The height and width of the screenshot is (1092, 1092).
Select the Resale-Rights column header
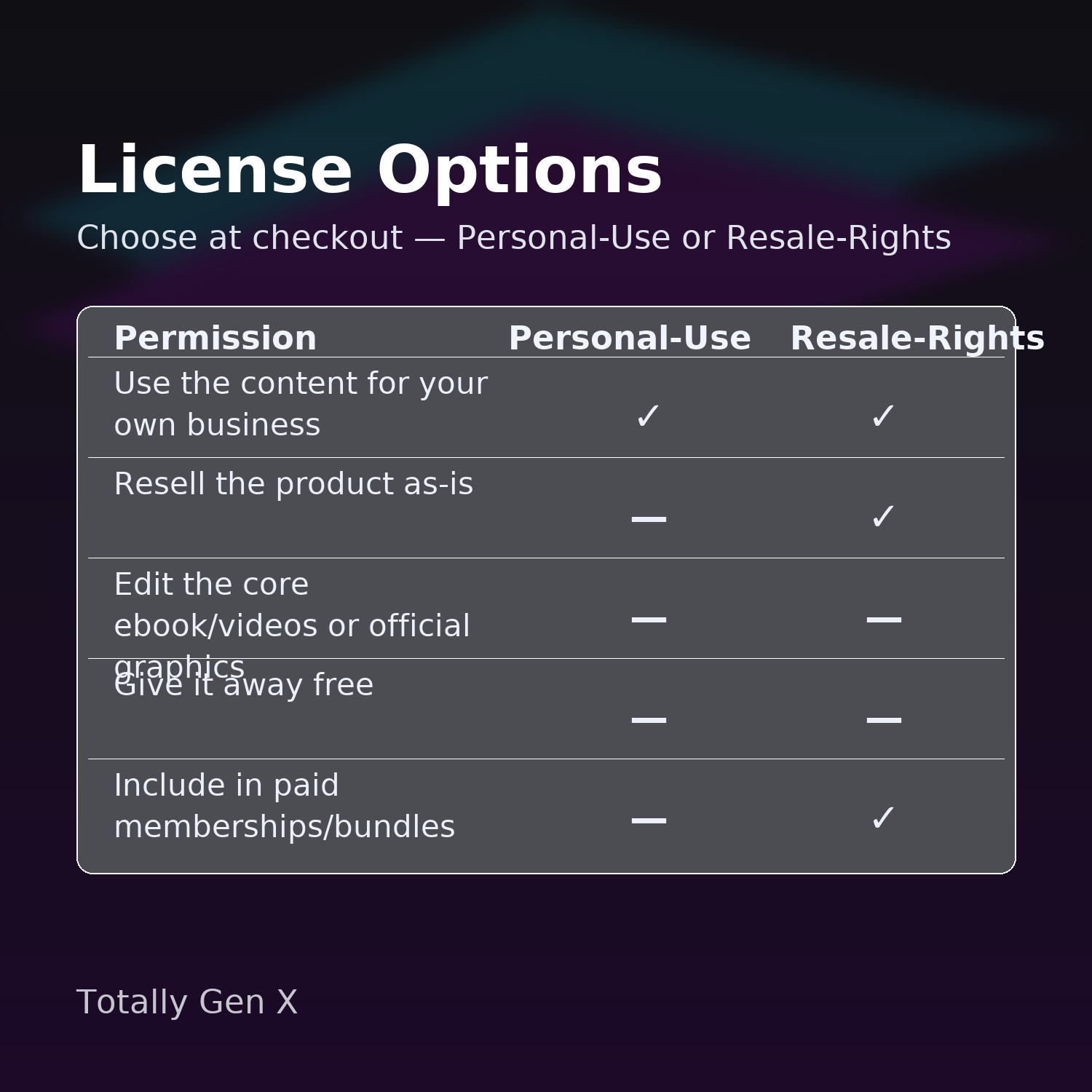click(917, 339)
